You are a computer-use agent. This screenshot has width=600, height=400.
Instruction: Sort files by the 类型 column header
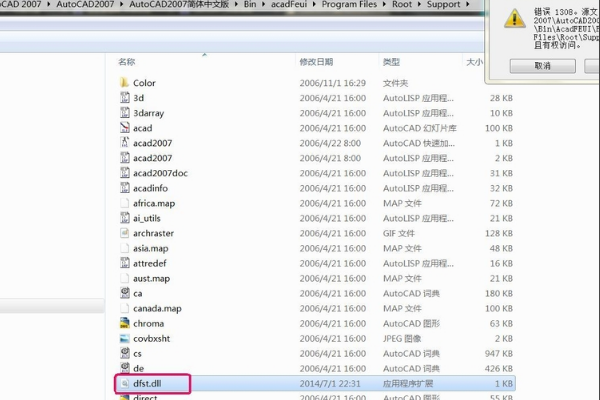click(x=391, y=62)
